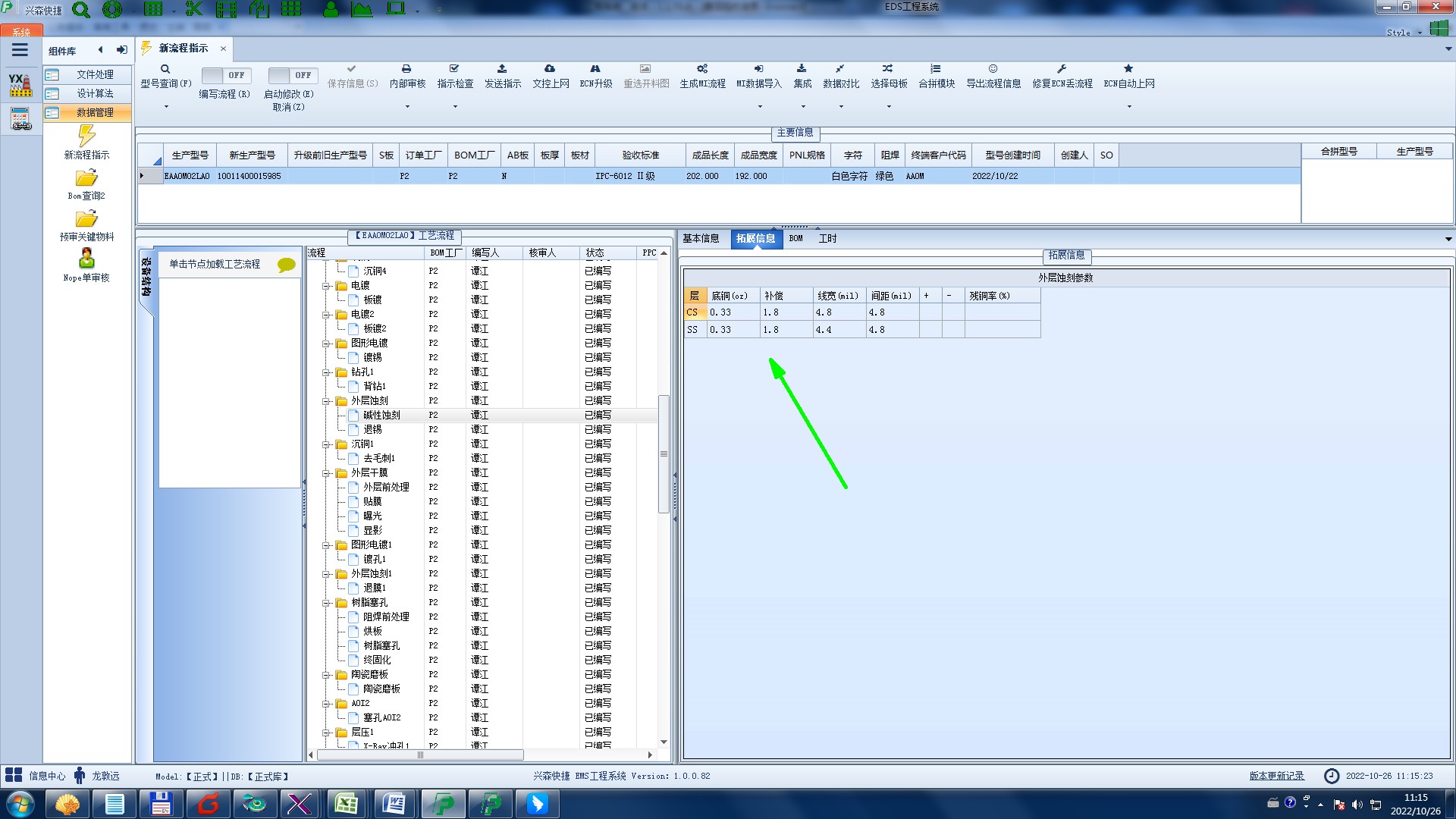Click the 导出流程信息 smiley icon
The image size is (1456, 819).
(993, 69)
